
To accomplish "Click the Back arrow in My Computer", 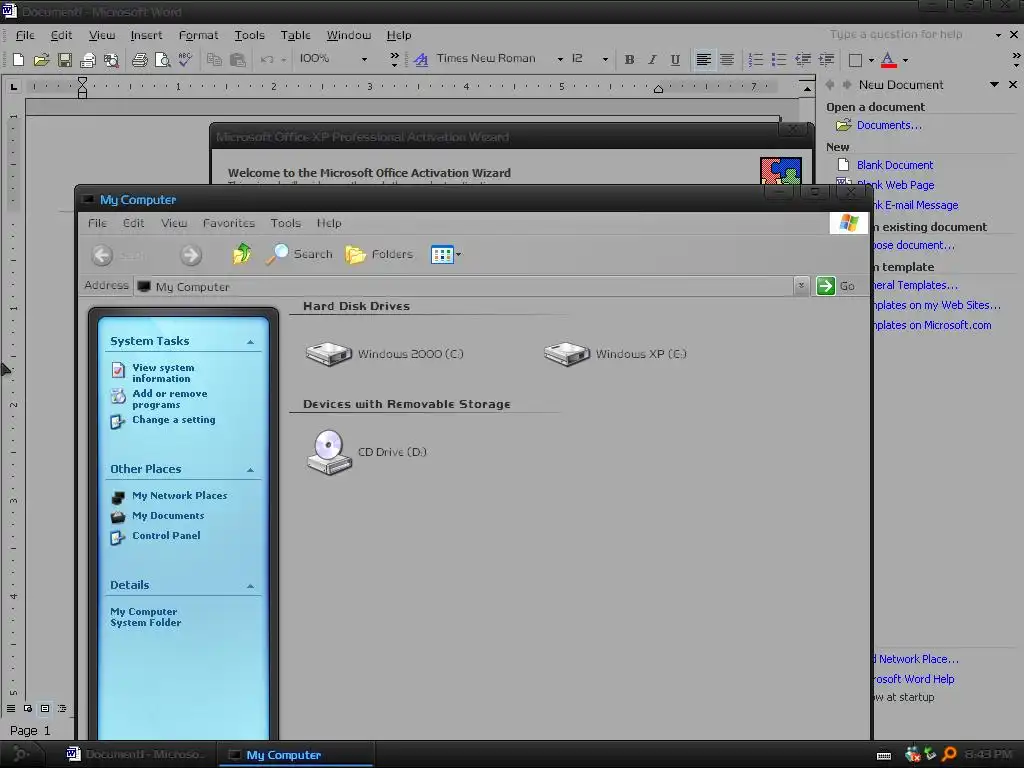I will (x=102, y=255).
